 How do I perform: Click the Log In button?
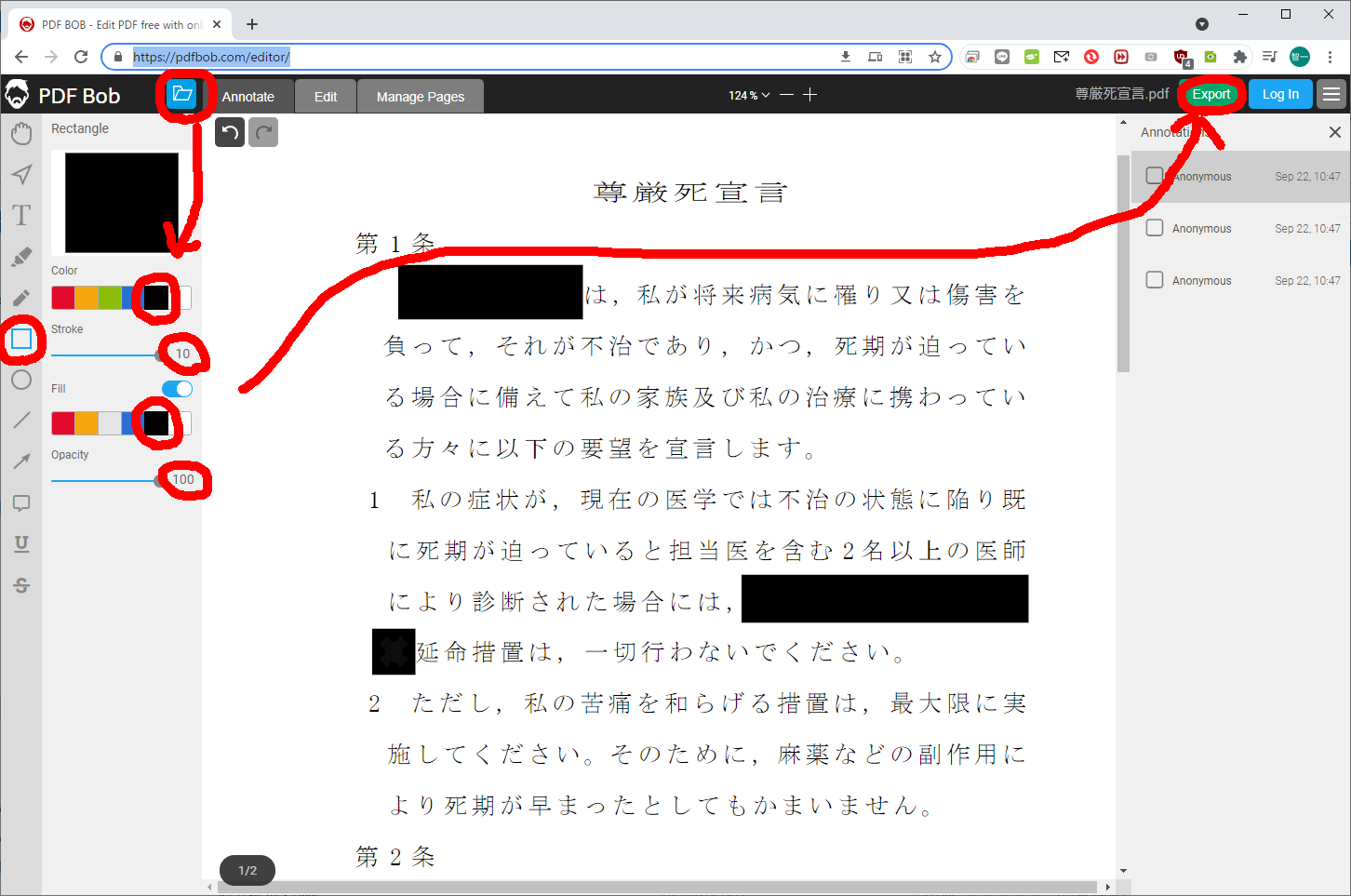click(1279, 94)
